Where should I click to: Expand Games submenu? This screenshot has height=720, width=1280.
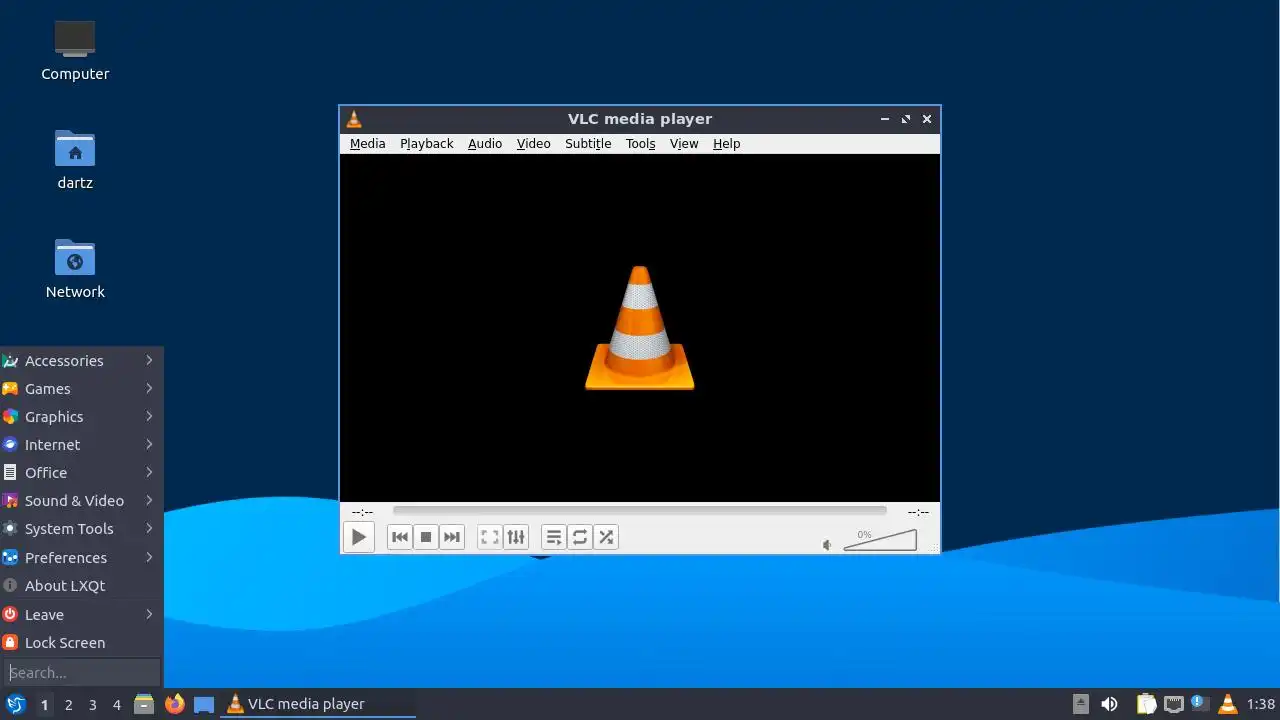point(81,389)
